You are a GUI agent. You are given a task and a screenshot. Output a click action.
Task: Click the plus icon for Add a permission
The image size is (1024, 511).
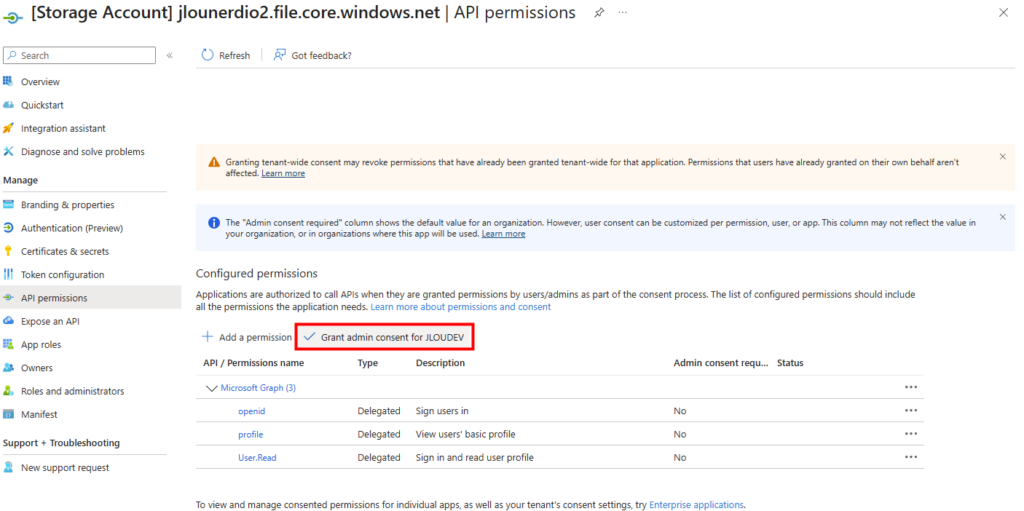click(208, 337)
